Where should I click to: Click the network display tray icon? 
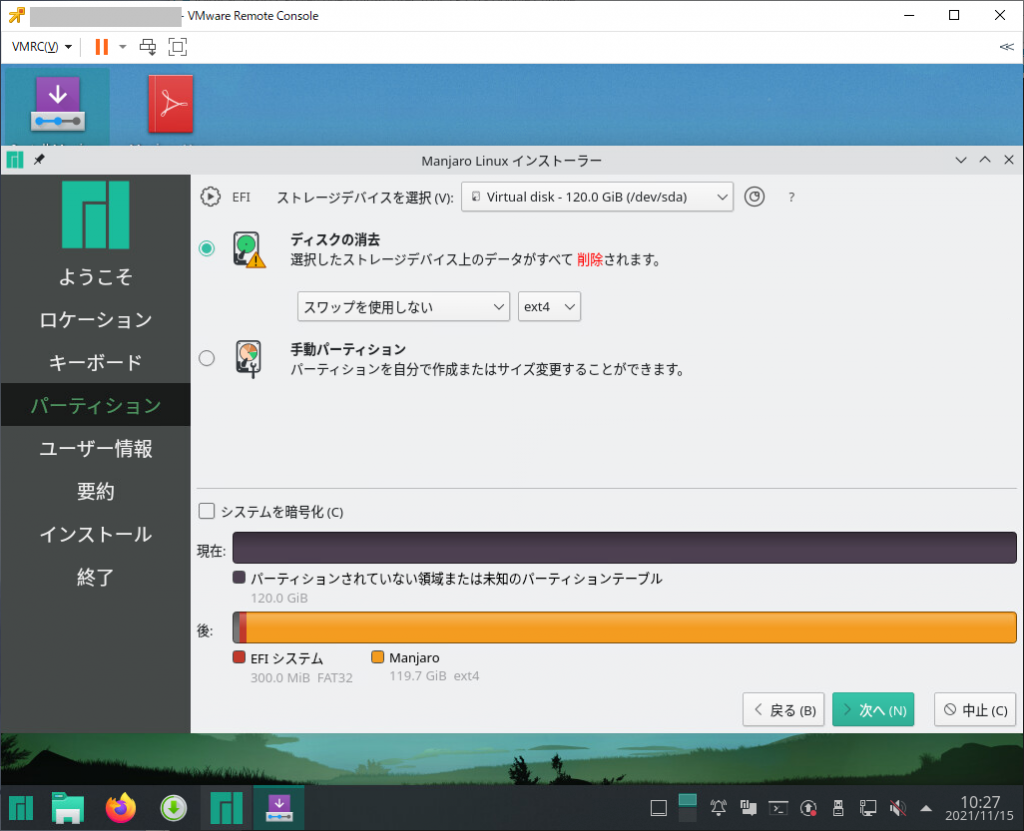868,809
